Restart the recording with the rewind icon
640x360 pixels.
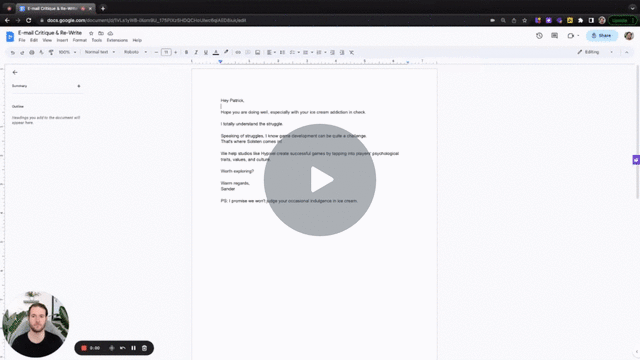(x=123, y=348)
